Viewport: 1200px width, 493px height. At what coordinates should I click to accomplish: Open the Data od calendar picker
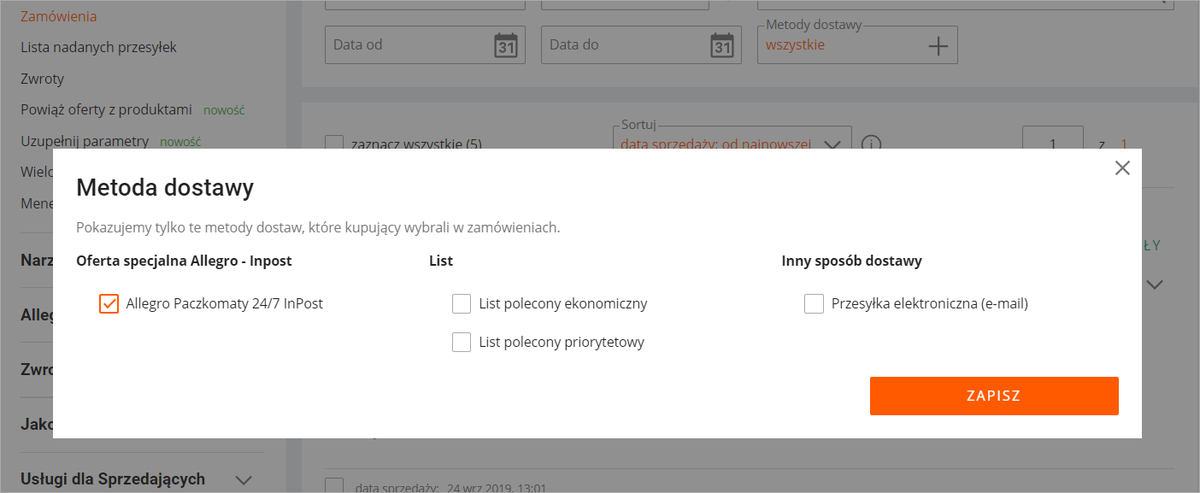[506, 45]
